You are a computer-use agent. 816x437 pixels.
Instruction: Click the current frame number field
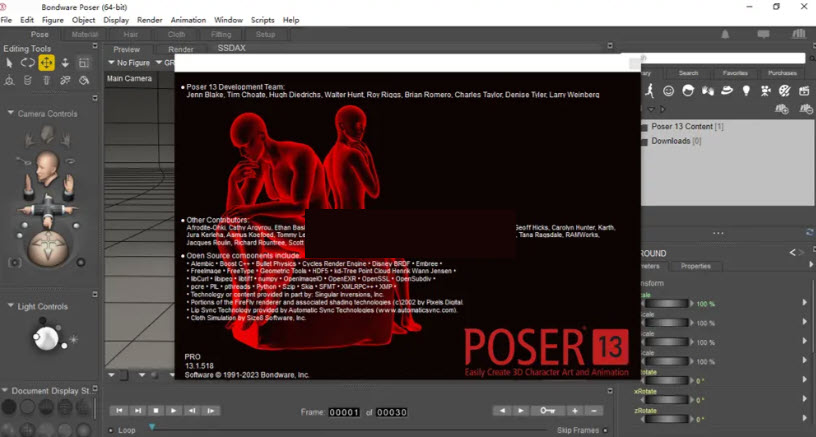(x=344, y=412)
